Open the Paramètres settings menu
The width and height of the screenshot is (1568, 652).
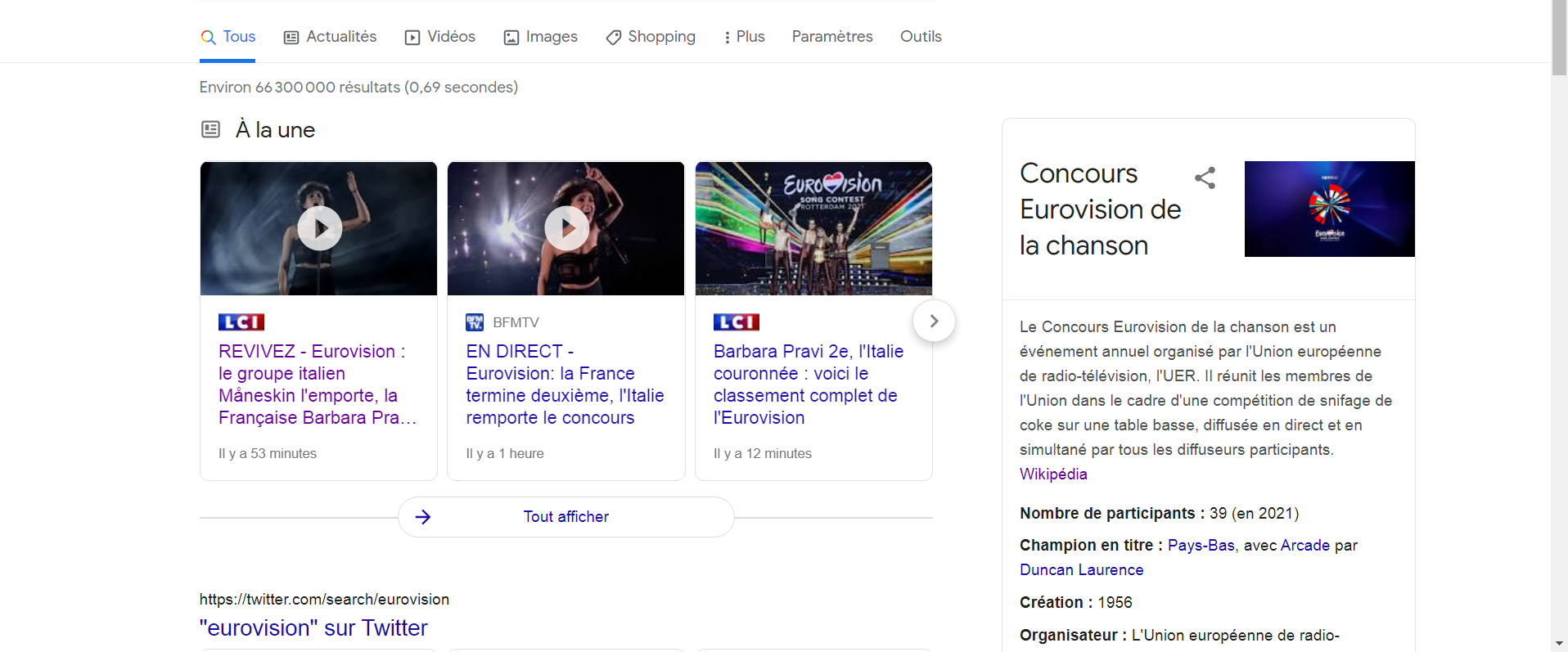click(x=831, y=37)
